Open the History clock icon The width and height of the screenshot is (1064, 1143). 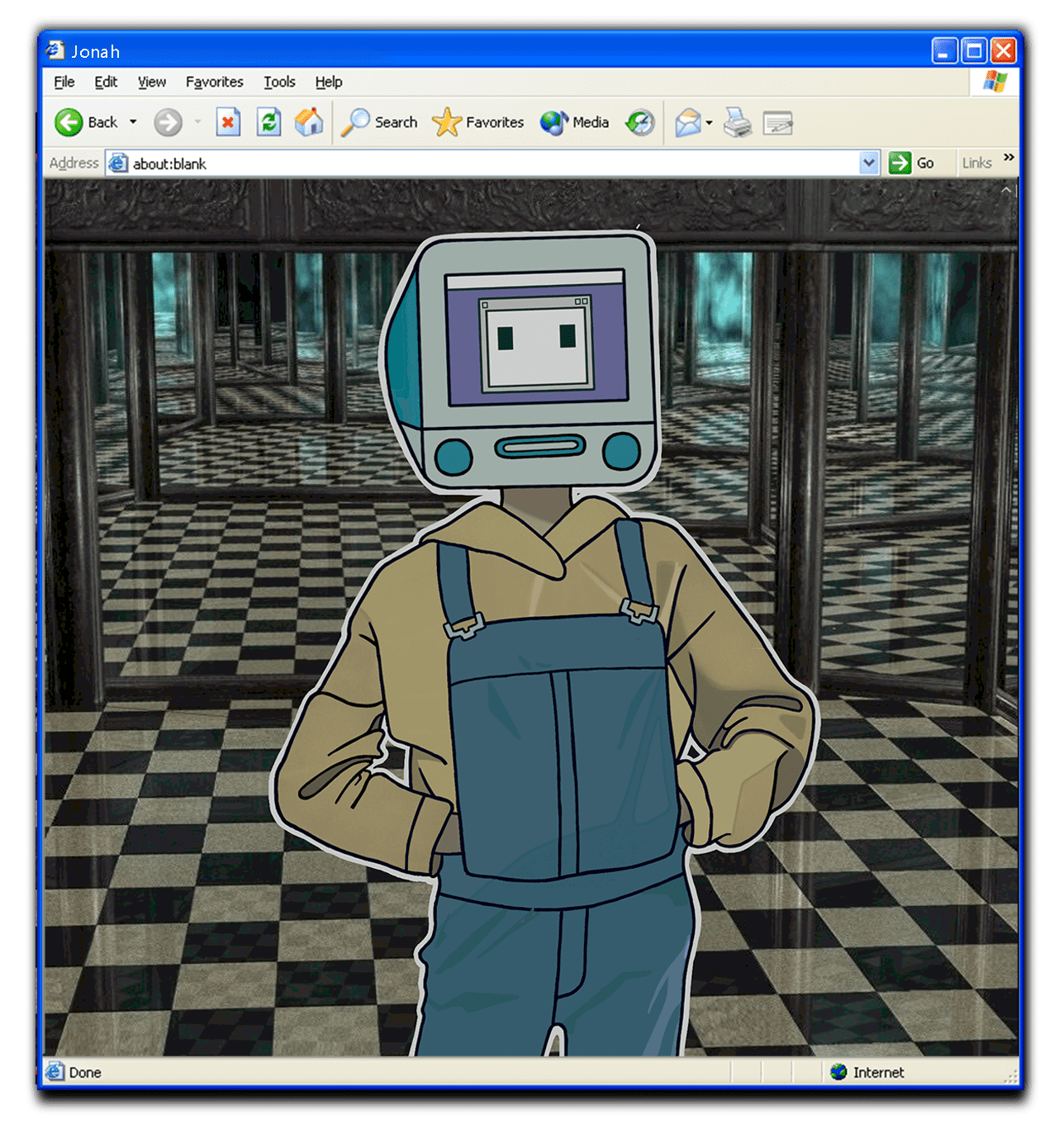click(640, 122)
